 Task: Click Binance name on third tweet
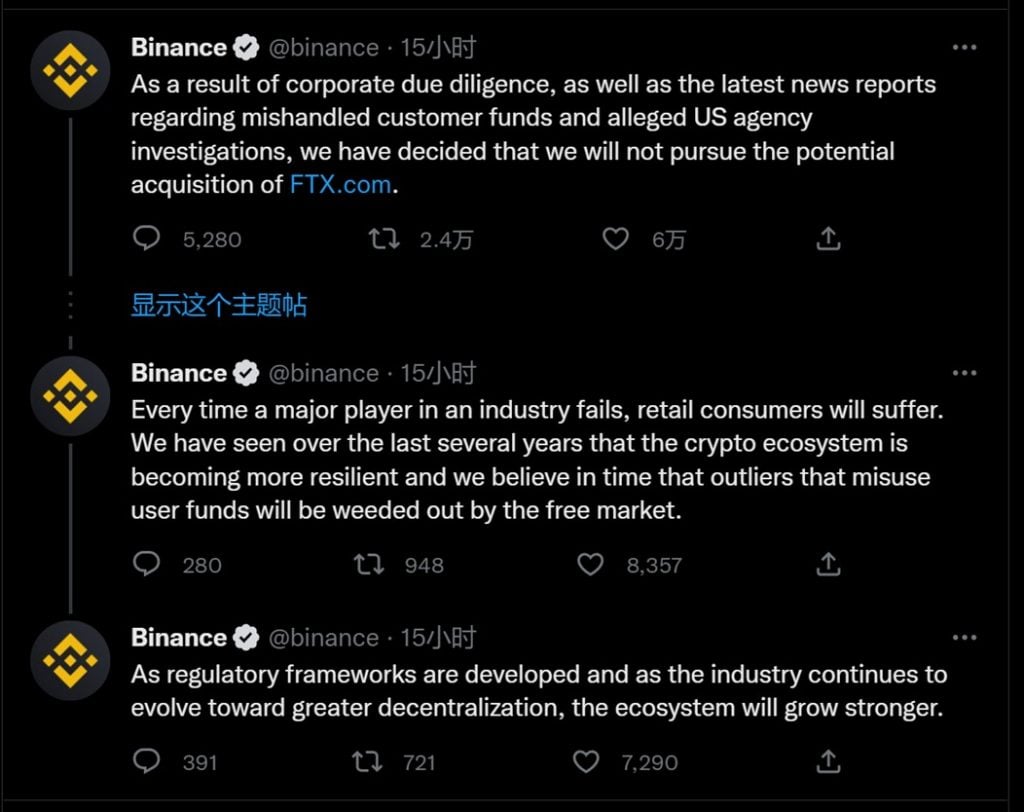click(179, 638)
